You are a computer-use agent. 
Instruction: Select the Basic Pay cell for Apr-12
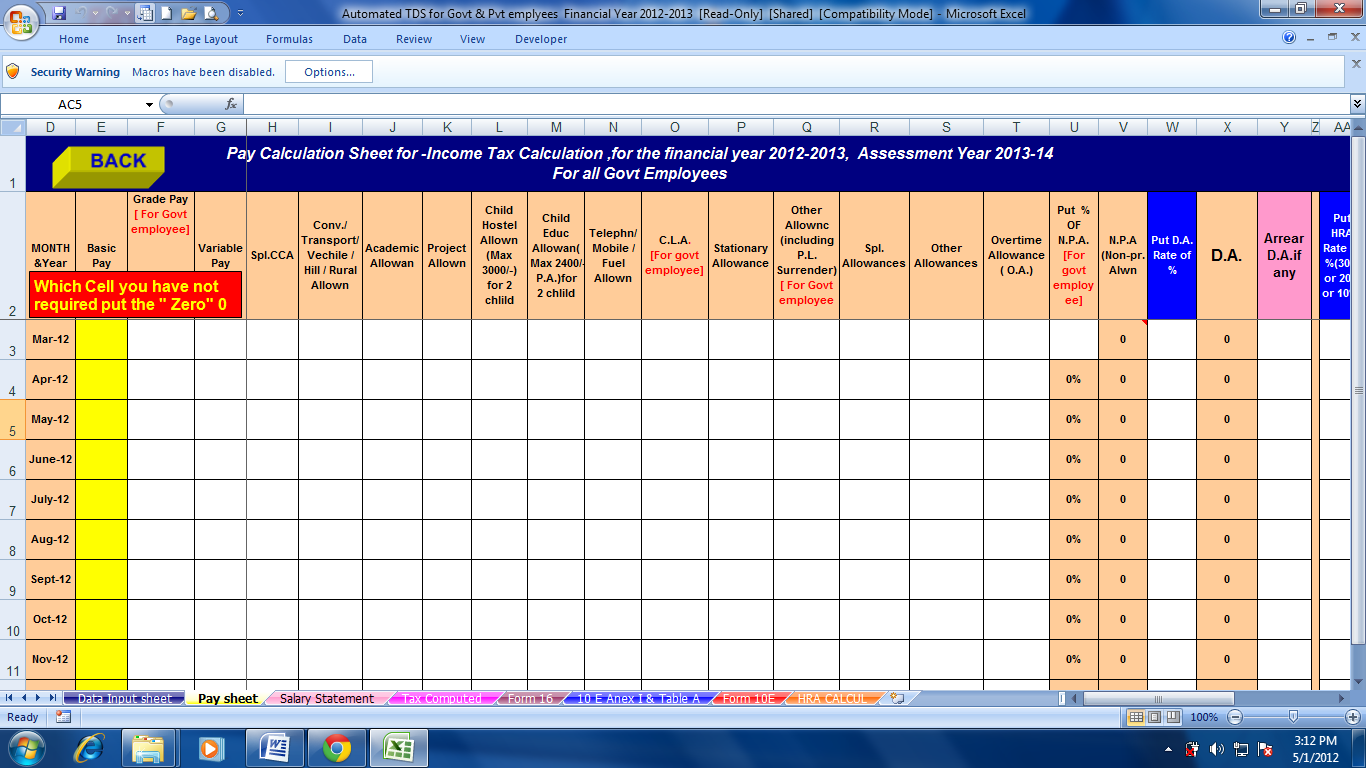click(x=101, y=380)
